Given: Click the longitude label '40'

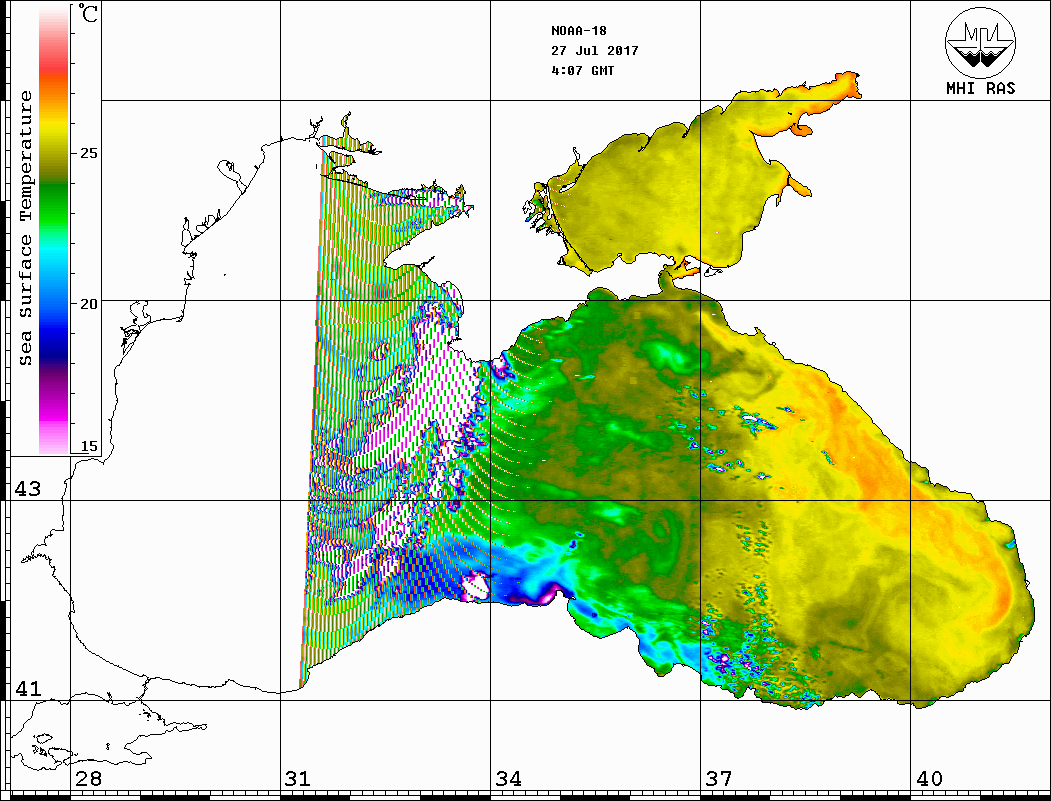Looking at the screenshot, I should [x=929, y=779].
